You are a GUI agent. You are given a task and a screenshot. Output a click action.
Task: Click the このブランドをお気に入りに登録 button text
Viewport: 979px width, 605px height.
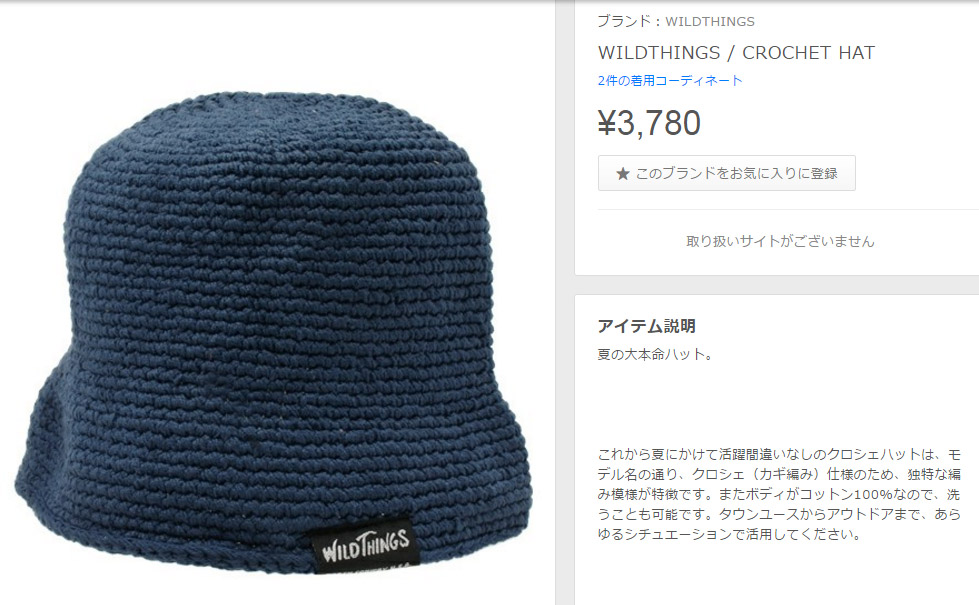[737, 174]
